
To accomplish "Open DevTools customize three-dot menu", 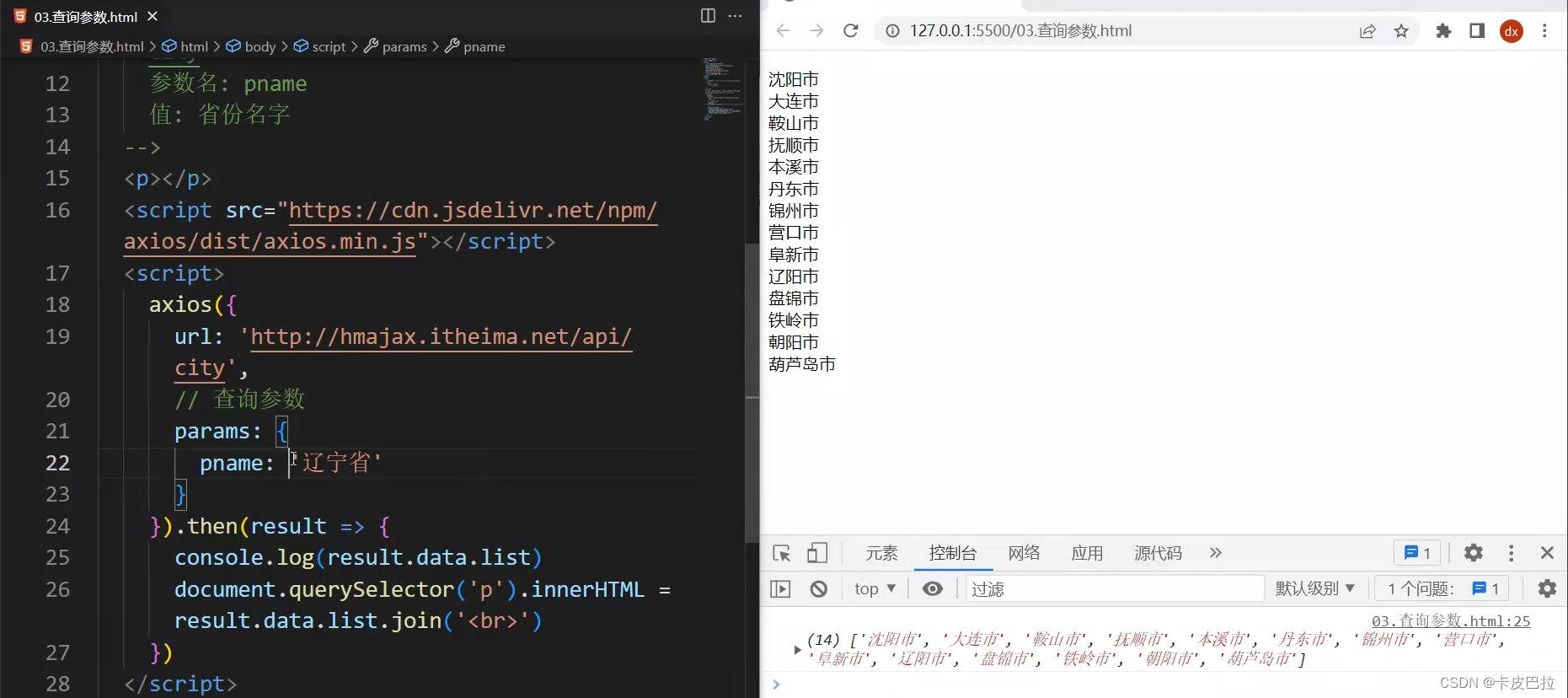I will pyautogui.click(x=1511, y=553).
